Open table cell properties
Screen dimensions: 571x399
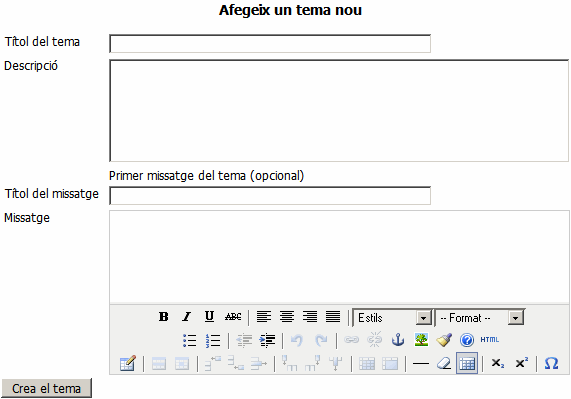[x=182, y=364]
